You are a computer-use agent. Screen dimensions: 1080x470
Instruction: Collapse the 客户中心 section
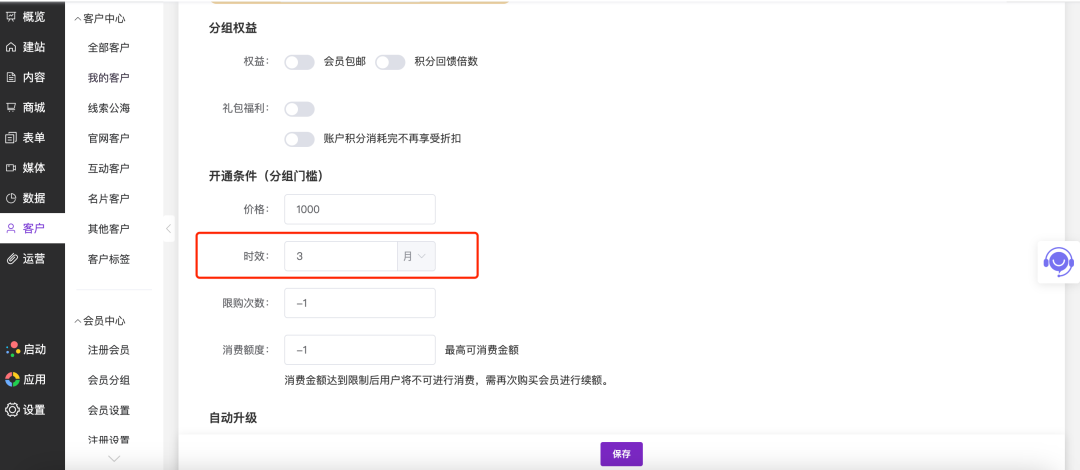[x=100, y=18]
